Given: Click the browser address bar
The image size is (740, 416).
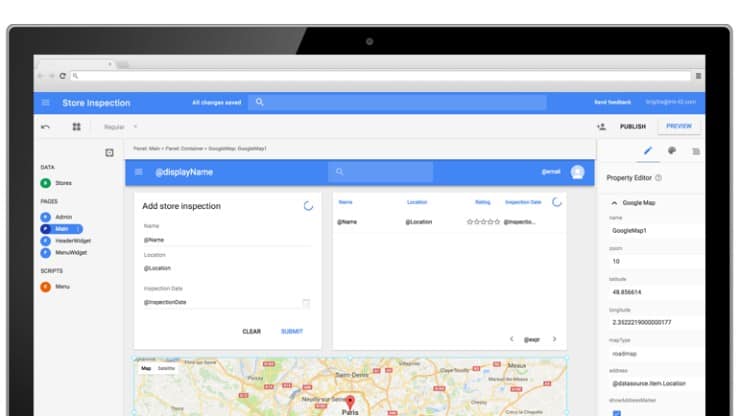Looking at the screenshot, I should (x=381, y=76).
